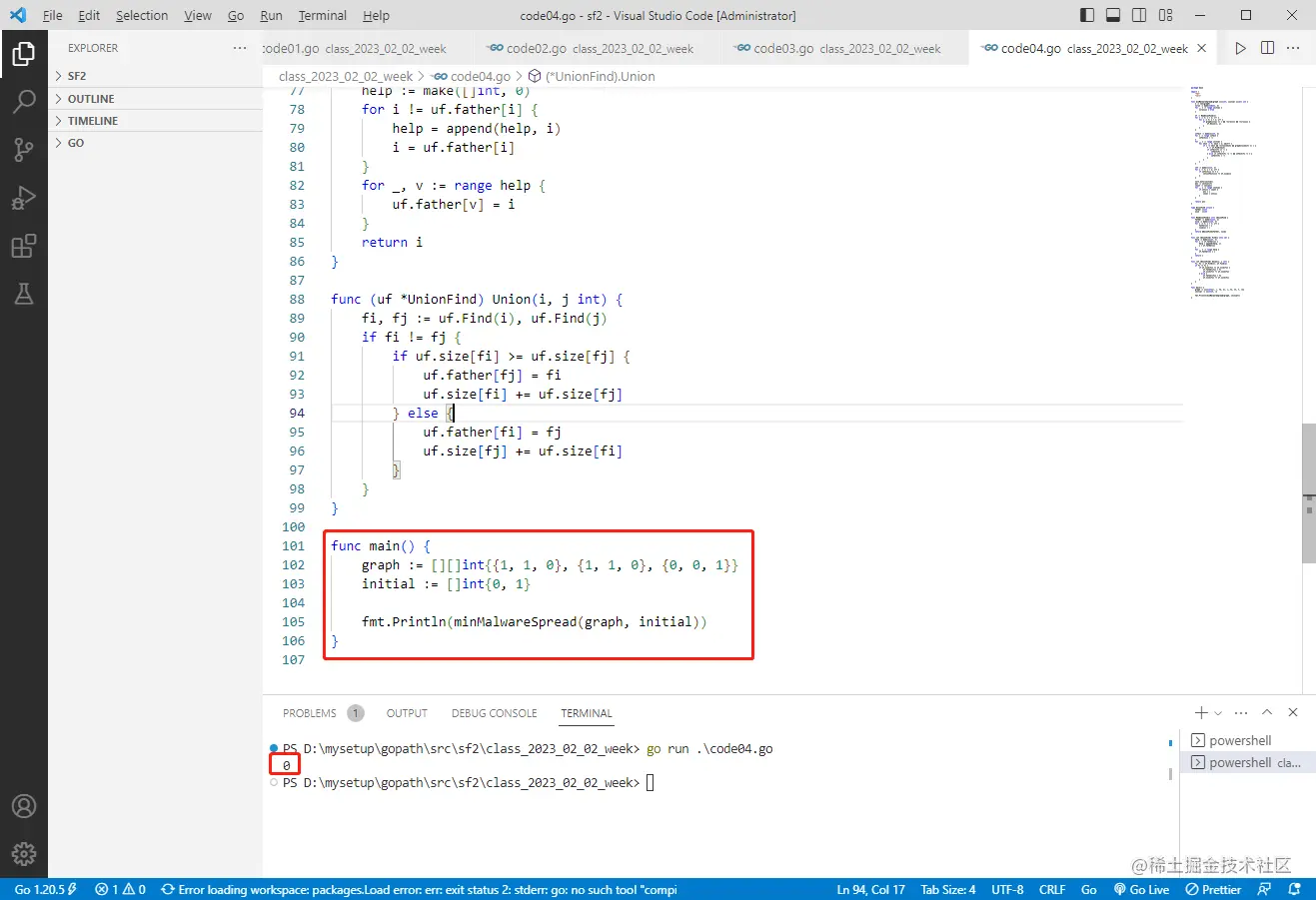The image size is (1316, 900).
Task: Switch to code01.go editor tab
Action: 366,48
